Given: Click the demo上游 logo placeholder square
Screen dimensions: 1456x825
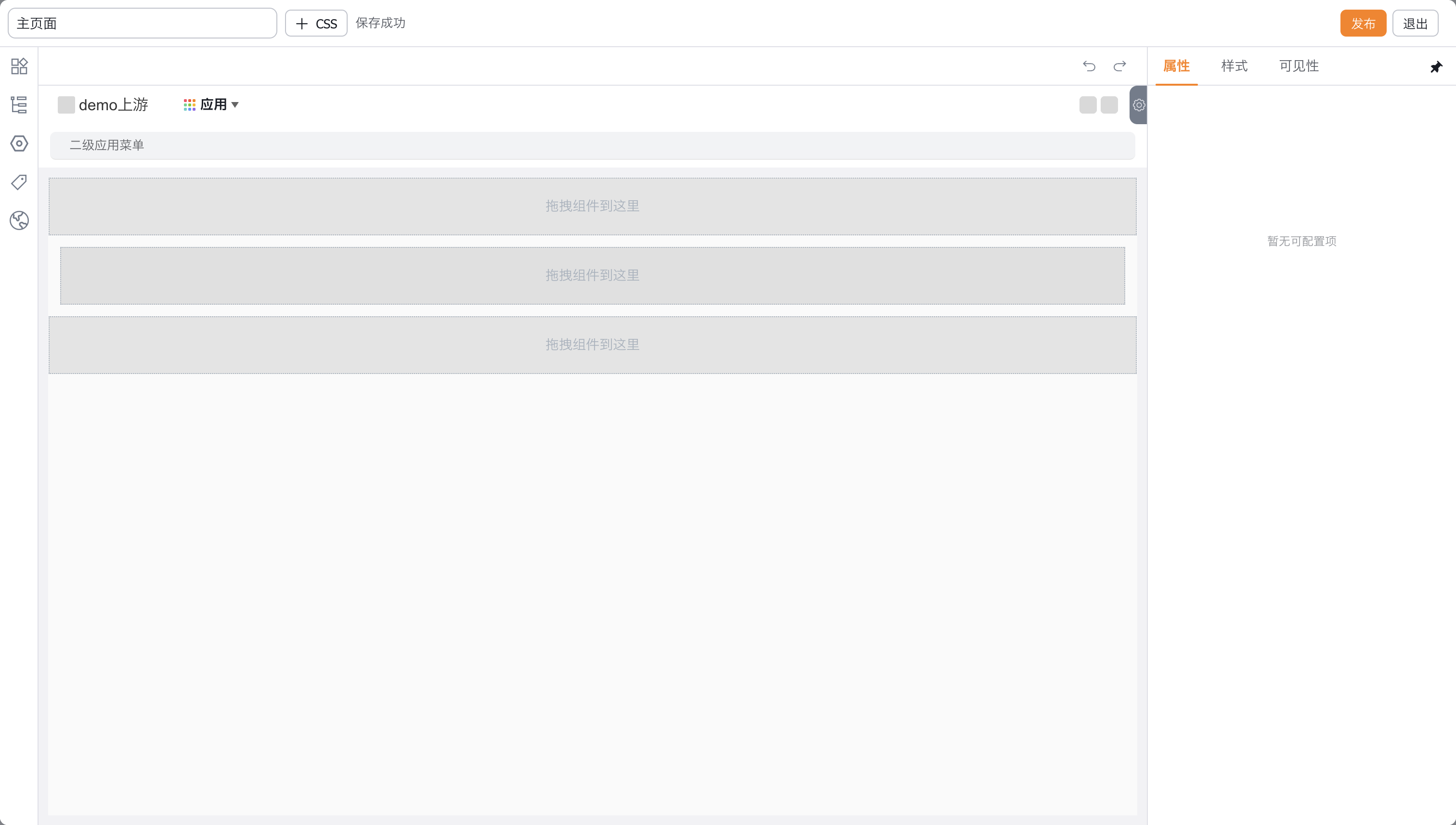Looking at the screenshot, I should pyautogui.click(x=66, y=105).
